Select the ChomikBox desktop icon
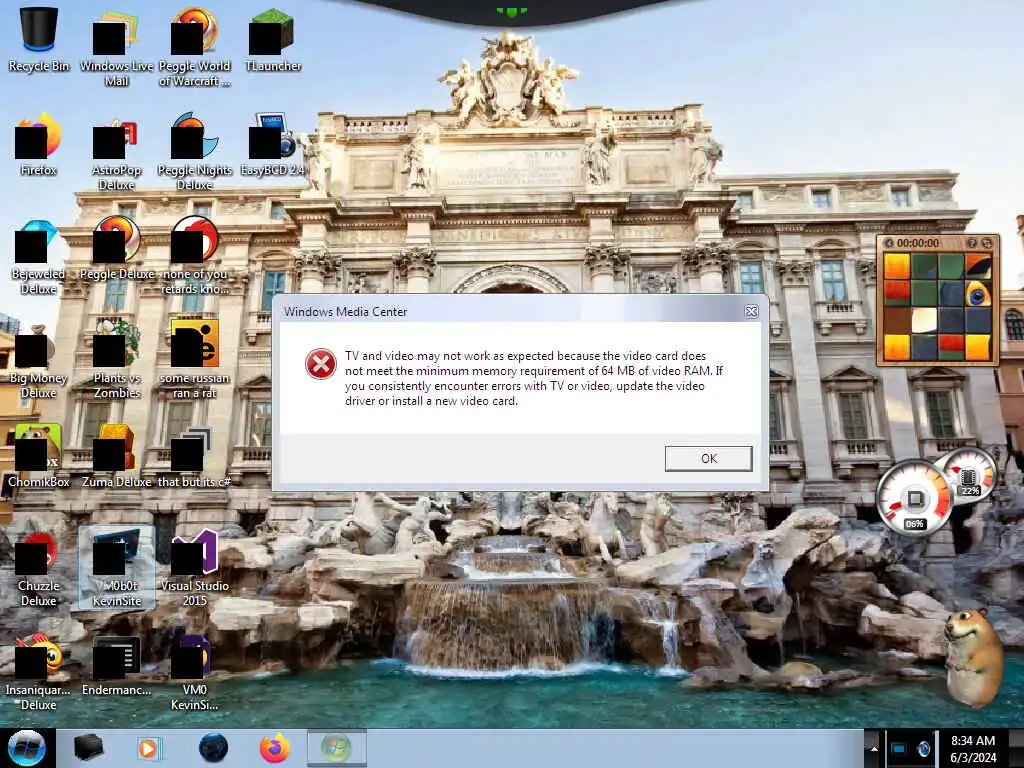Viewport: 1024px width, 768px height. click(x=39, y=456)
